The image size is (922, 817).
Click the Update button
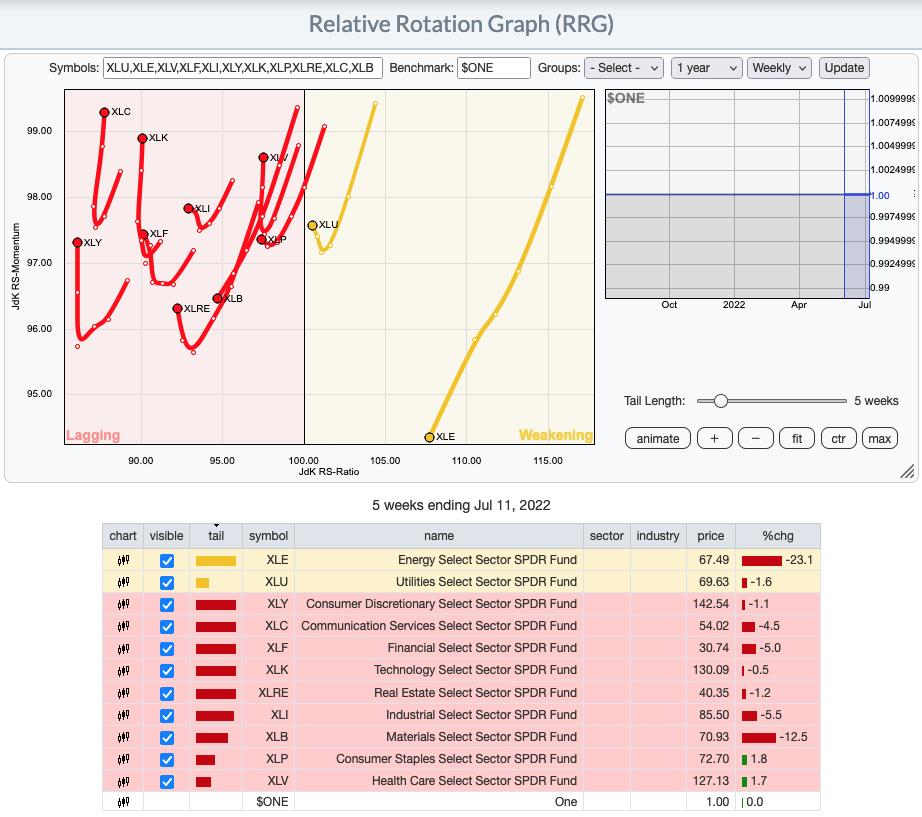tap(844, 68)
